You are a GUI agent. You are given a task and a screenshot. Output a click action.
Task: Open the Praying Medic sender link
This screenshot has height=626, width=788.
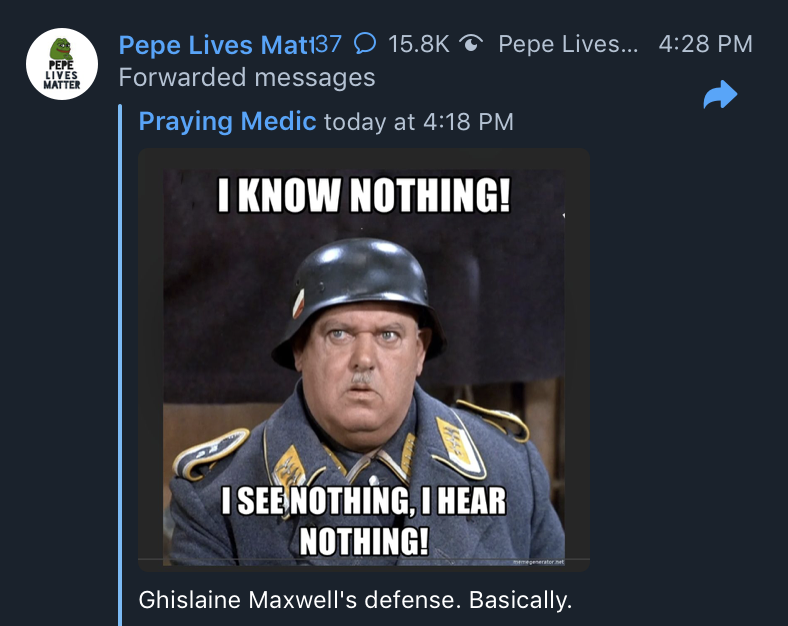point(227,121)
